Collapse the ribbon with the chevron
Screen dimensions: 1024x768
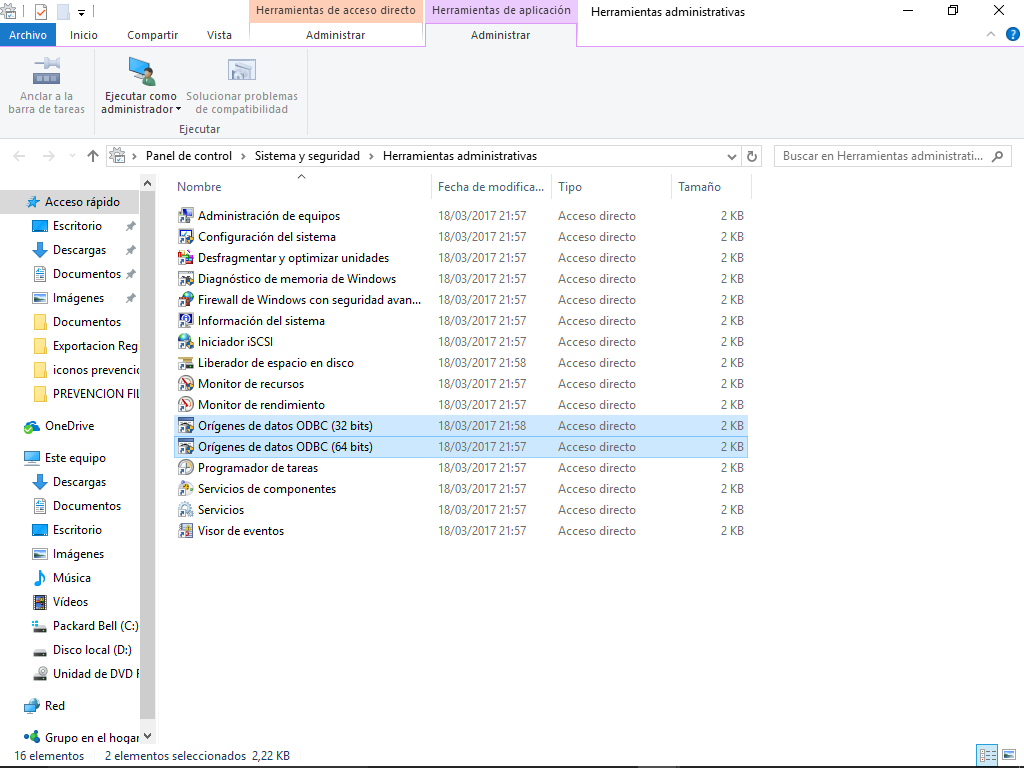[x=991, y=34]
